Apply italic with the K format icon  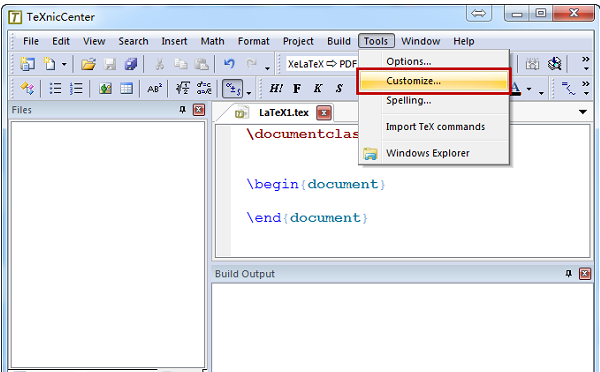tap(318, 88)
